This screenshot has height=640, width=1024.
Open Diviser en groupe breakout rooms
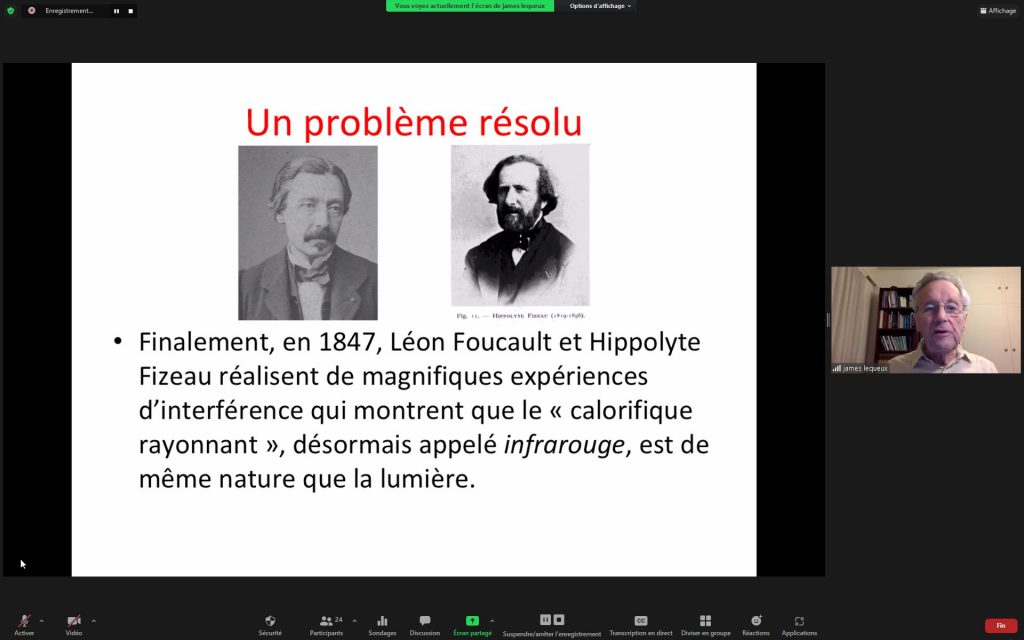[x=705, y=624]
